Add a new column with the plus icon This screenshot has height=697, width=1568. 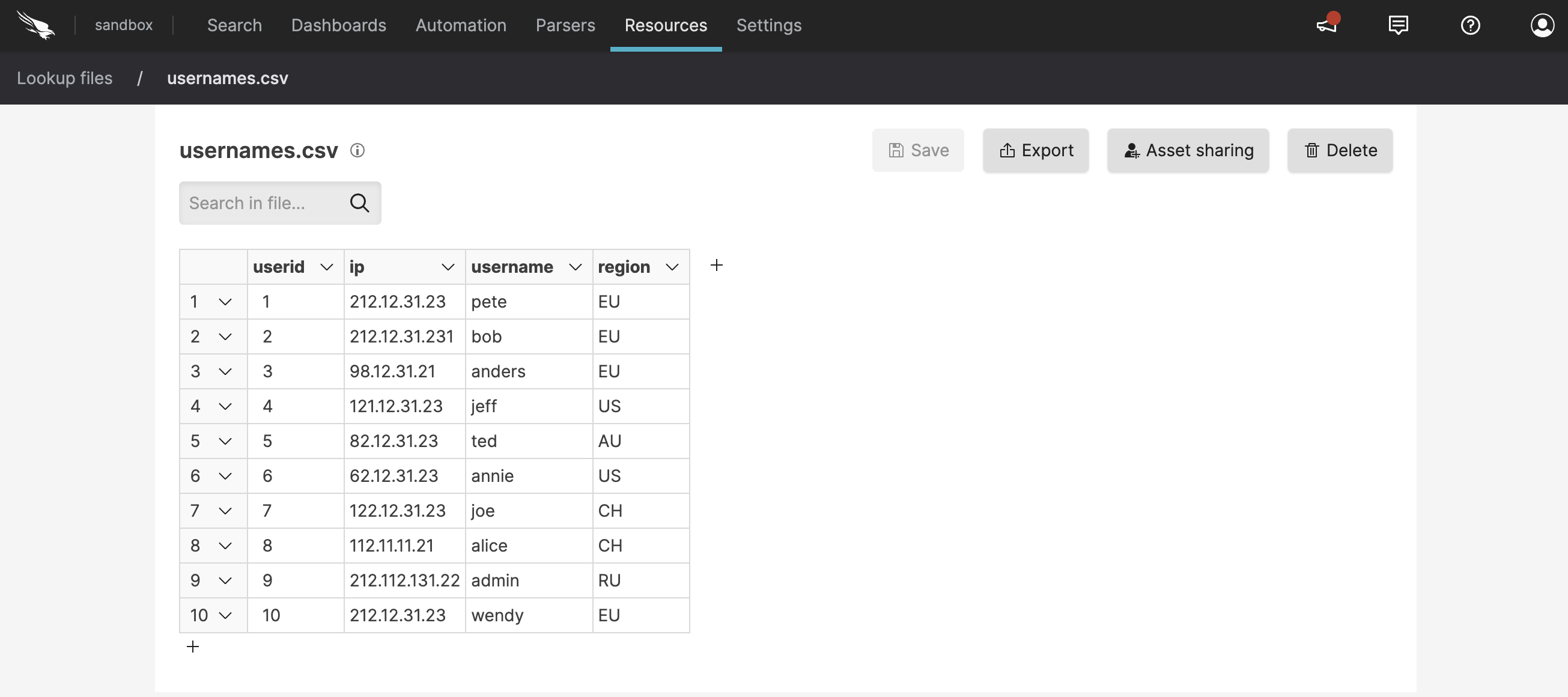717,265
